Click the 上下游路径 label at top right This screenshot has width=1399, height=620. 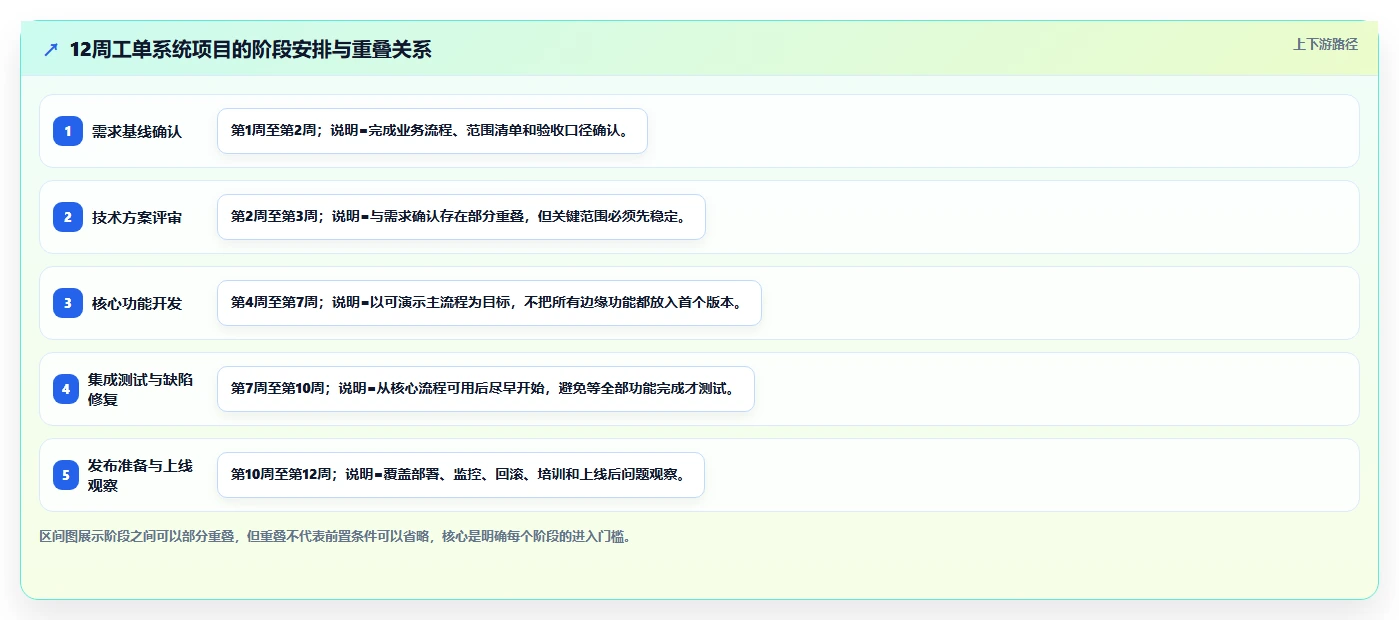(x=1325, y=44)
